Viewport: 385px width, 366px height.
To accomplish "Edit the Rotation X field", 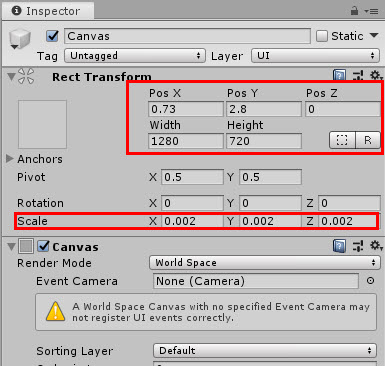I will (x=192, y=203).
